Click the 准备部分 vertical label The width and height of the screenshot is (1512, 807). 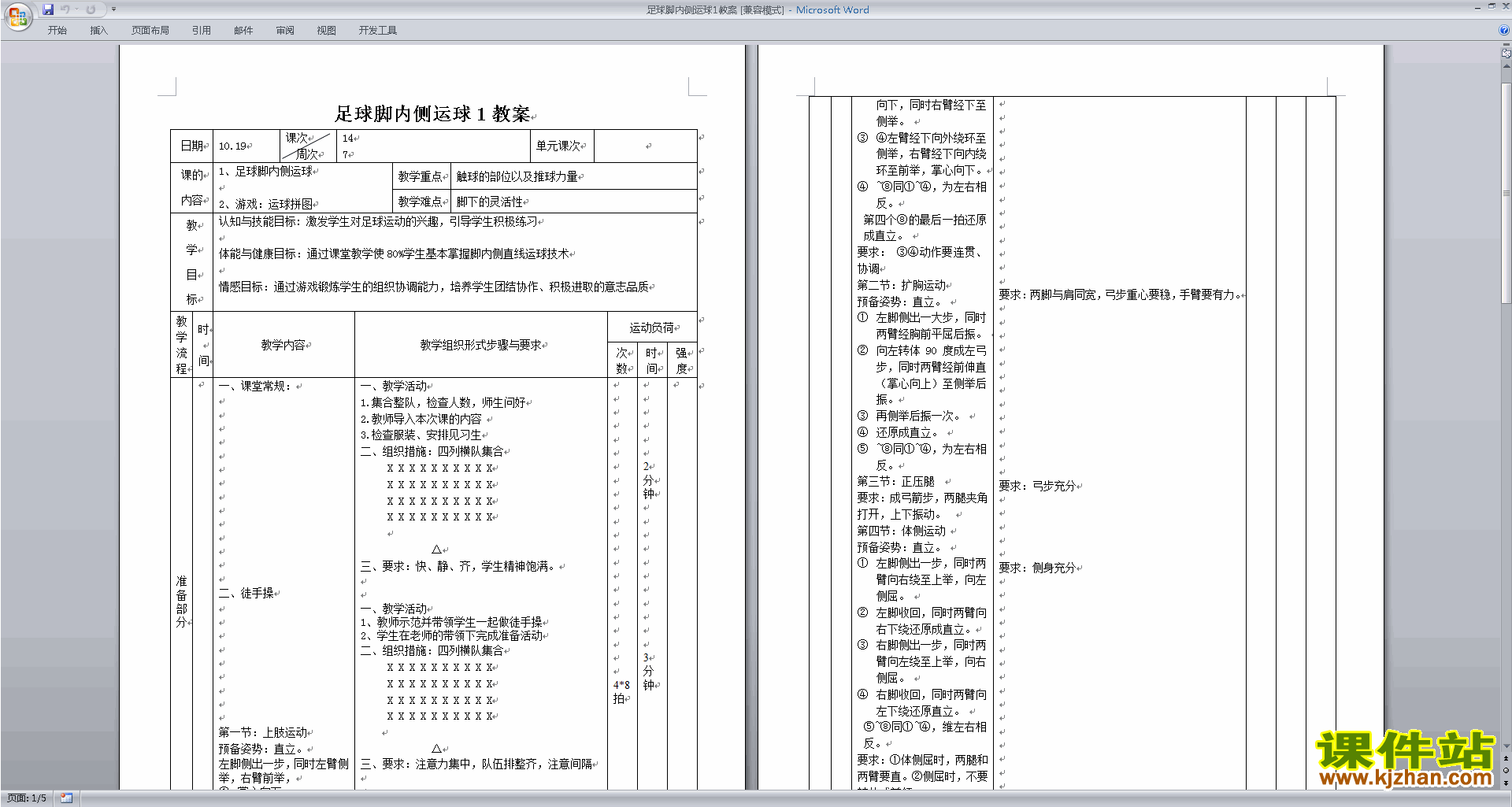click(182, 602)
